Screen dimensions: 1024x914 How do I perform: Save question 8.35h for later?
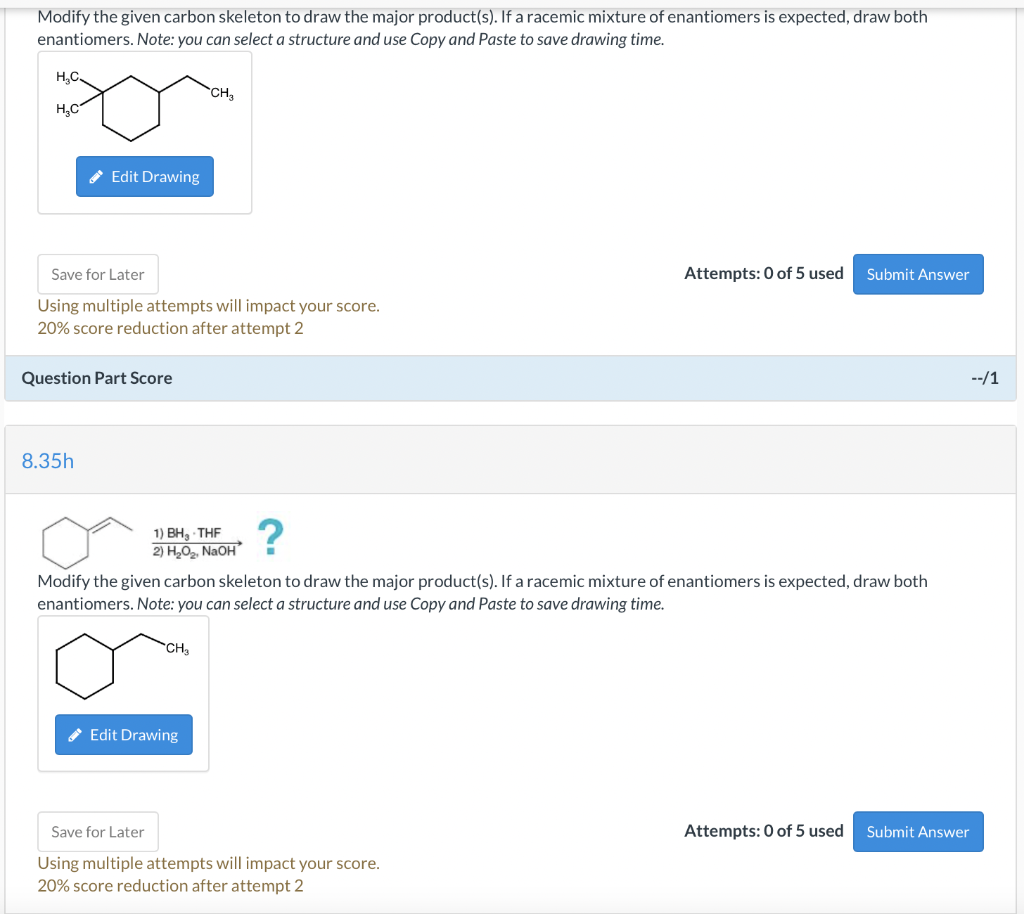97,831
